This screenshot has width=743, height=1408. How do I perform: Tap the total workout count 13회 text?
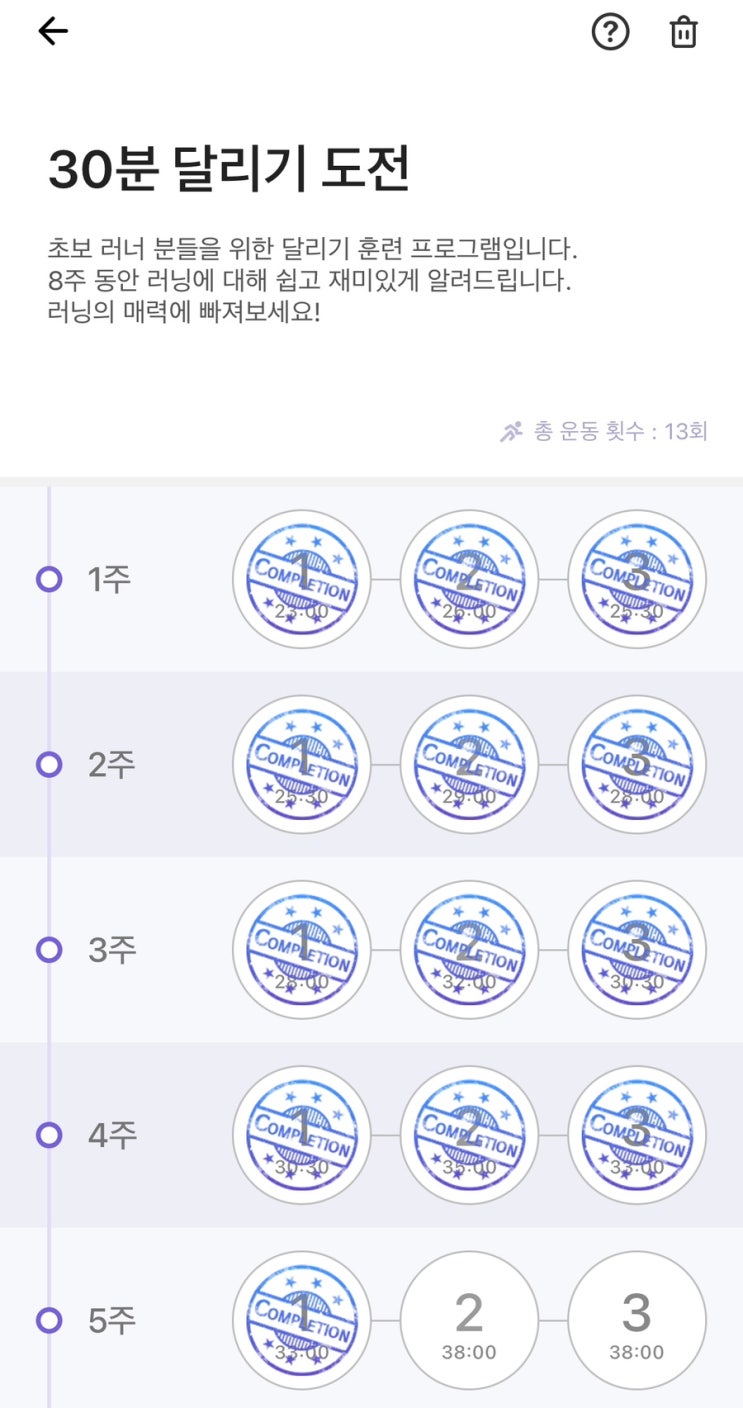[621, 432]
